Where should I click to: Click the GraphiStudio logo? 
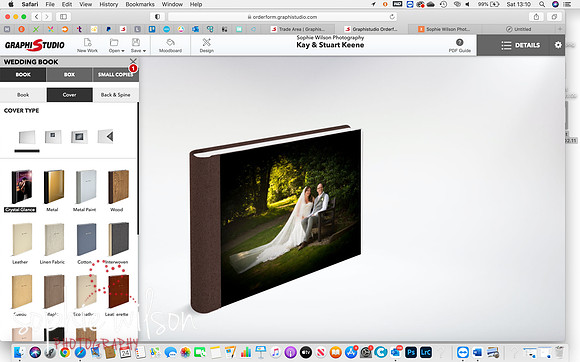click(35, 45)
